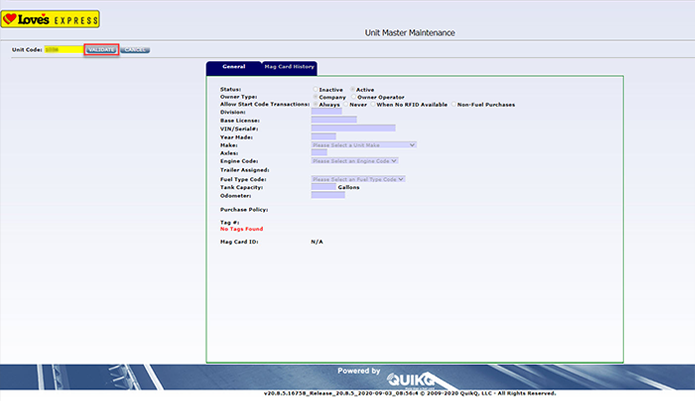
Task: Click the Year Made input field
Action: click(324, 137)
